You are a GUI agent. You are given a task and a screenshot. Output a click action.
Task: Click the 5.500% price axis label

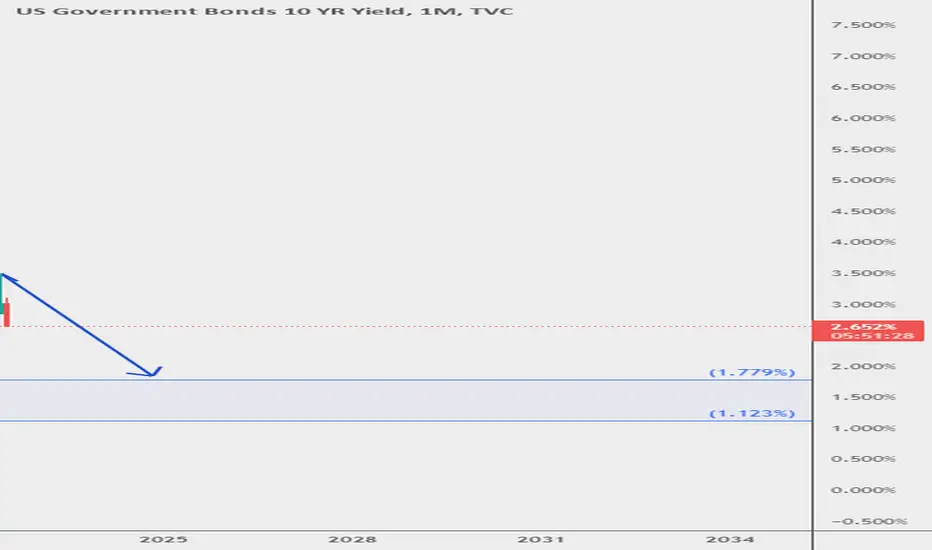pos(863,149)
